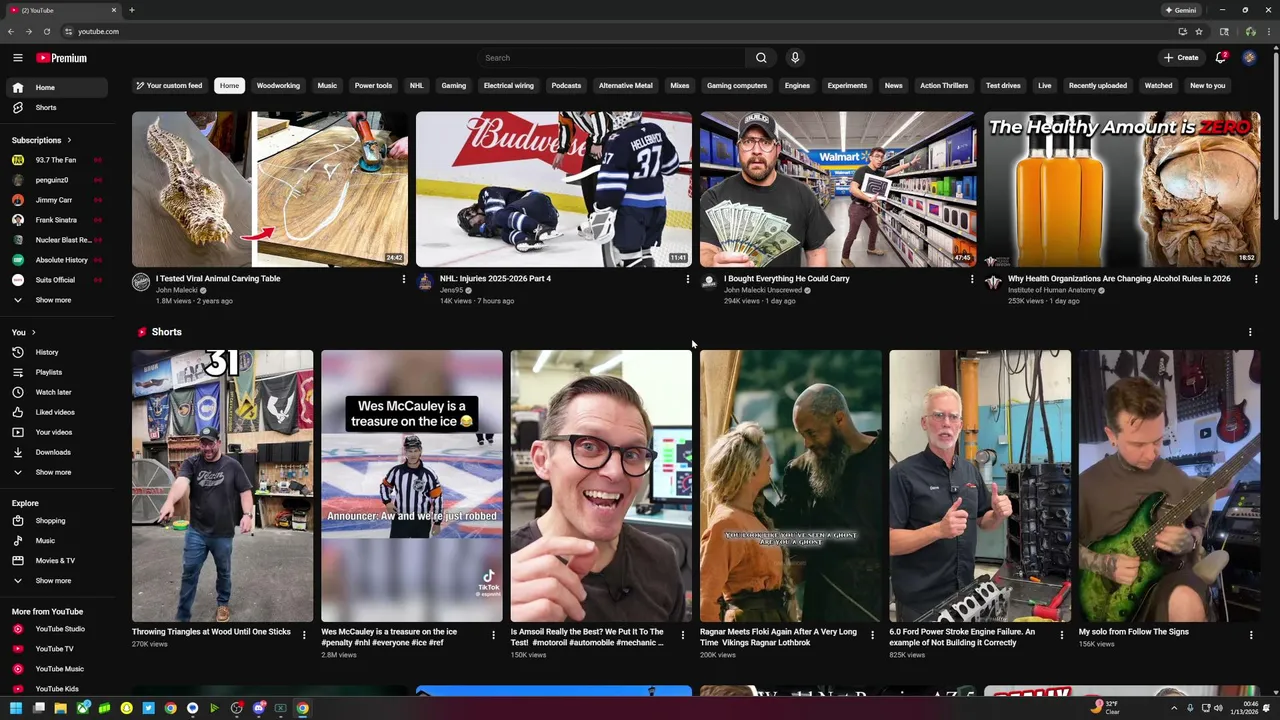This screenshot has width=1280, height=720.
Task: Bookmark this page with star icon
Action: (x=1198, y=31)
